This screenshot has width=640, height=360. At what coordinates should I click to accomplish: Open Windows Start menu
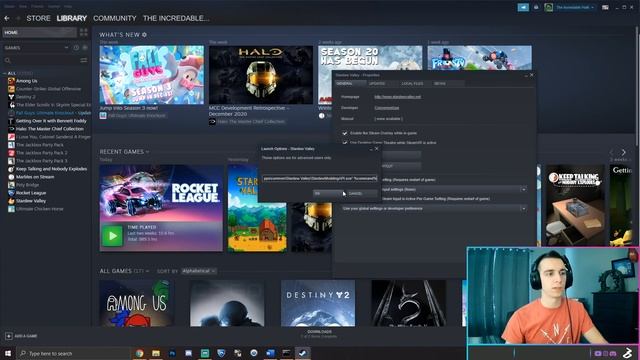coord(7,353)
